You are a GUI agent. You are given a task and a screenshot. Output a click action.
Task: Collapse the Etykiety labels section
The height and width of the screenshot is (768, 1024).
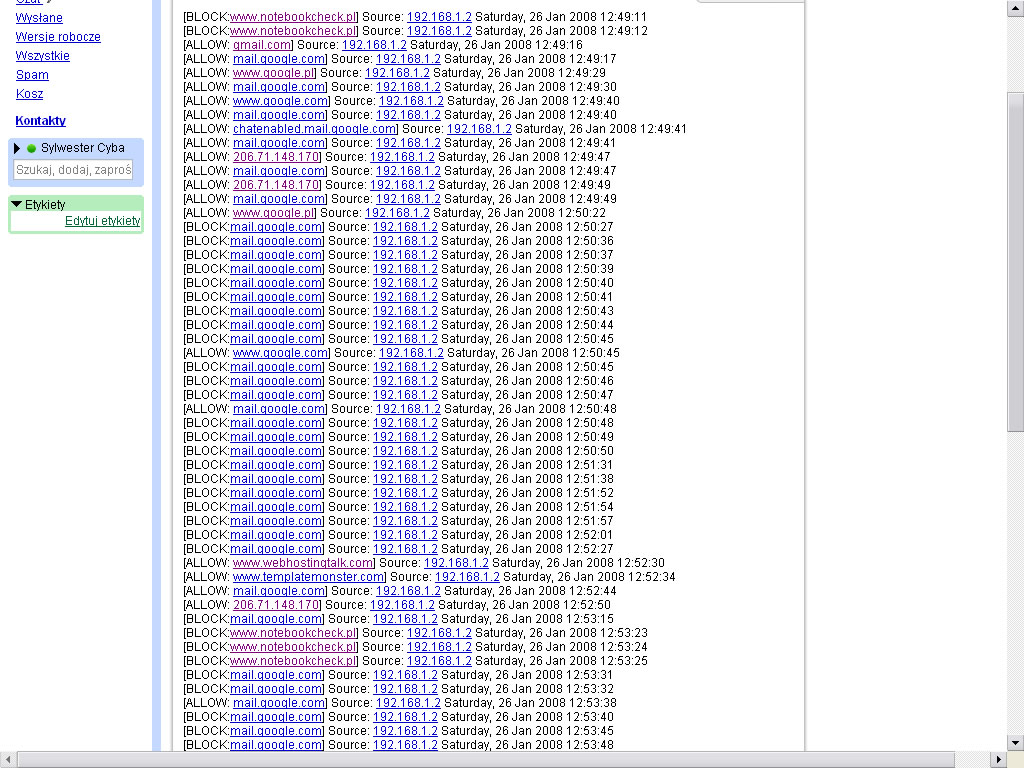17,204
